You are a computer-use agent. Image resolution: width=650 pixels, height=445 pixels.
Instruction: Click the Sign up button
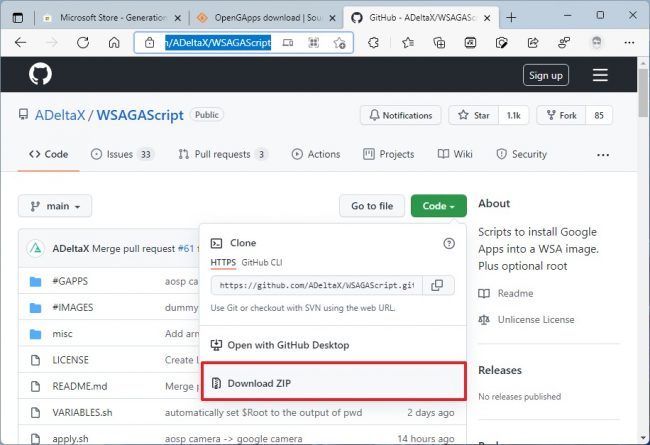coord(546,75)
